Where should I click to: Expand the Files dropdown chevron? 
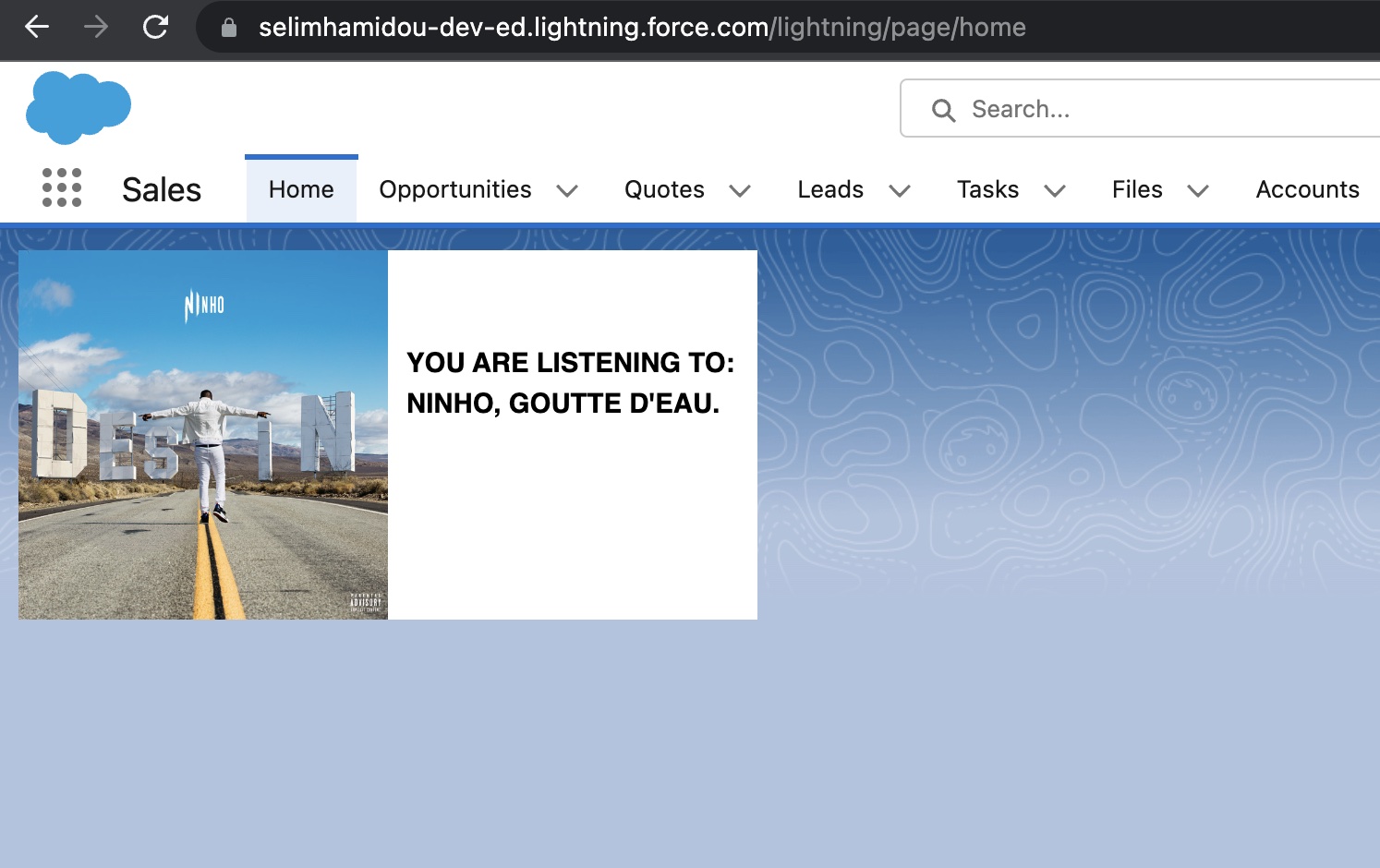pyautogui.click(x=1198, y=190)
